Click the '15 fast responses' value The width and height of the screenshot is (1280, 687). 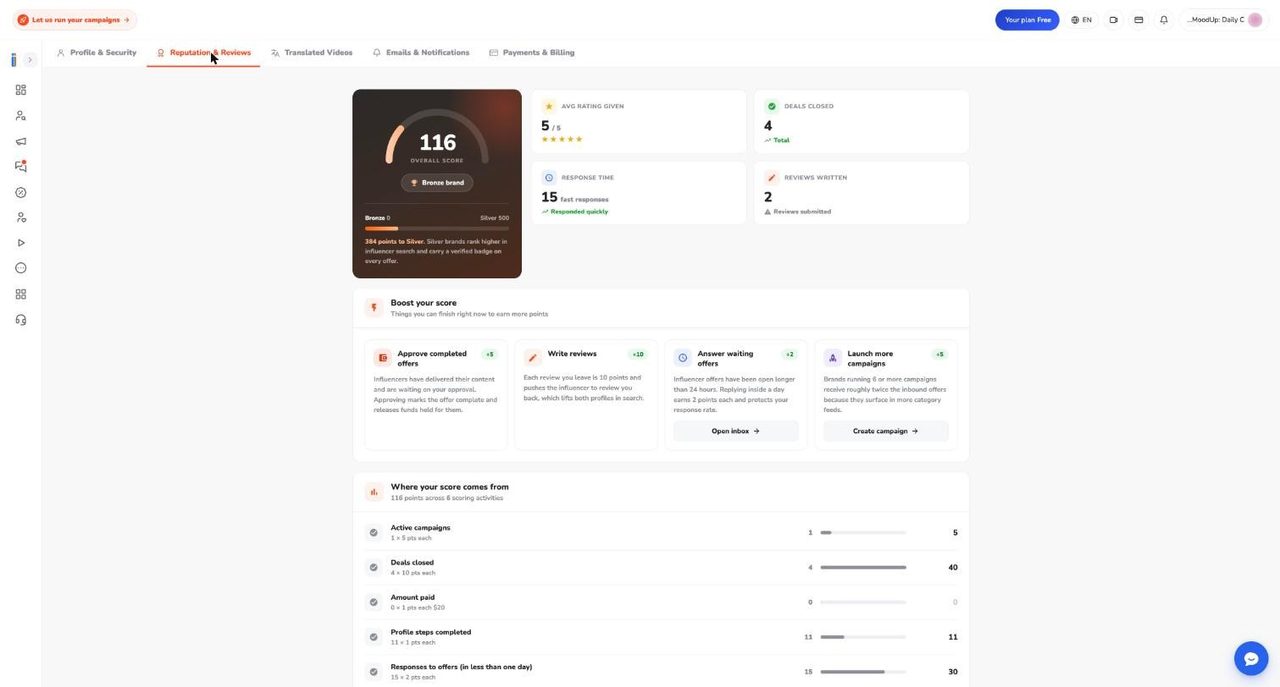tap(575, 198)
